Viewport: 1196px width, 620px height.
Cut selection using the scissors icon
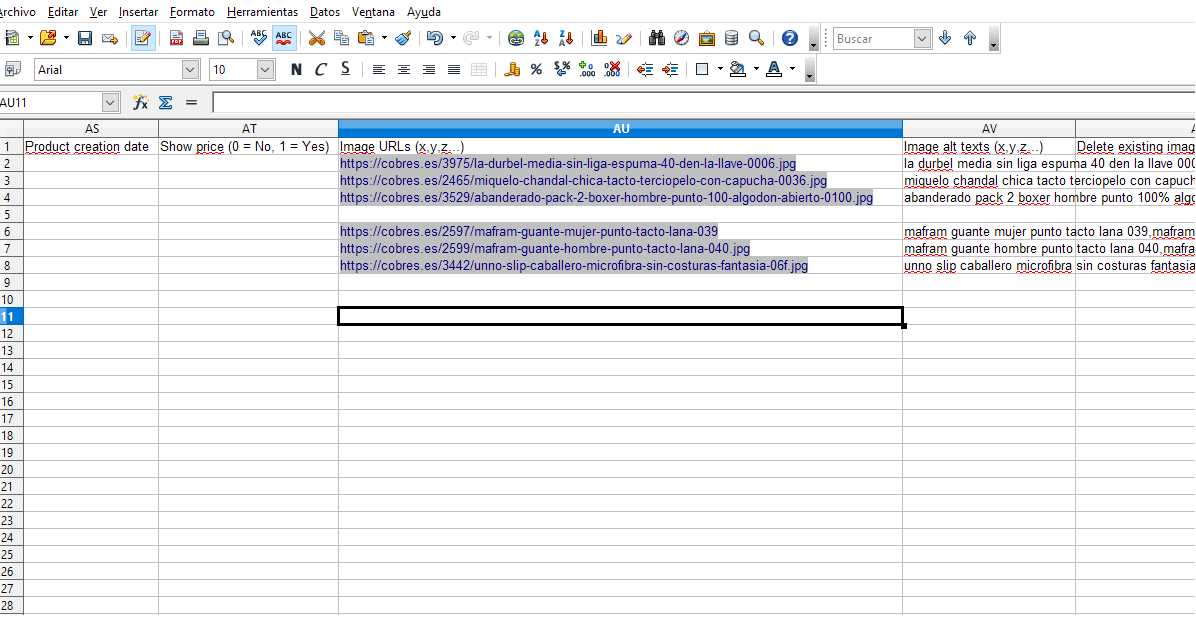click(317, 38)
